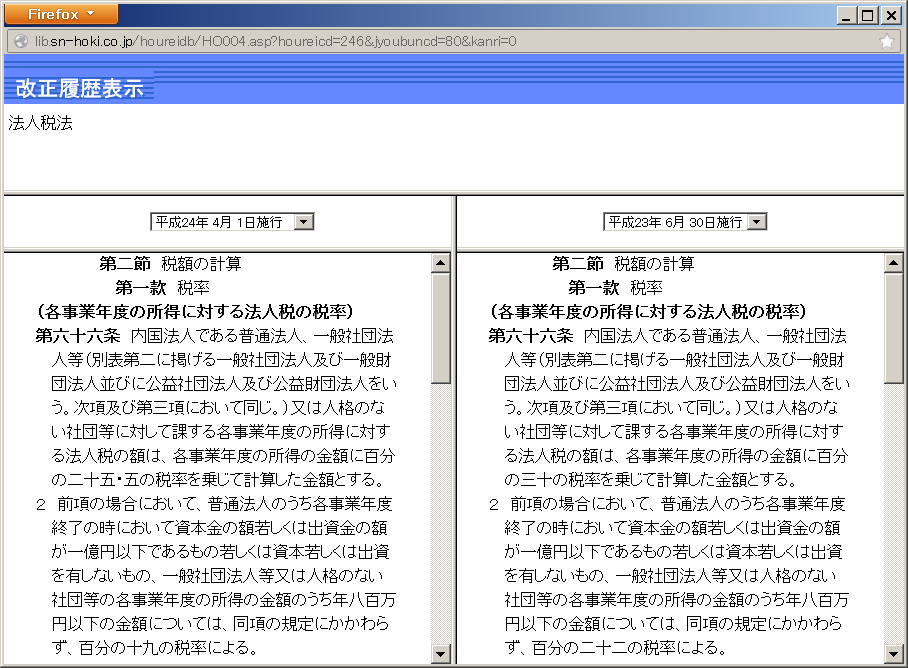Click the site identity globe icon
Image resolution: width=908 pixels, height=668 pixels.
[x=21, y=41]
